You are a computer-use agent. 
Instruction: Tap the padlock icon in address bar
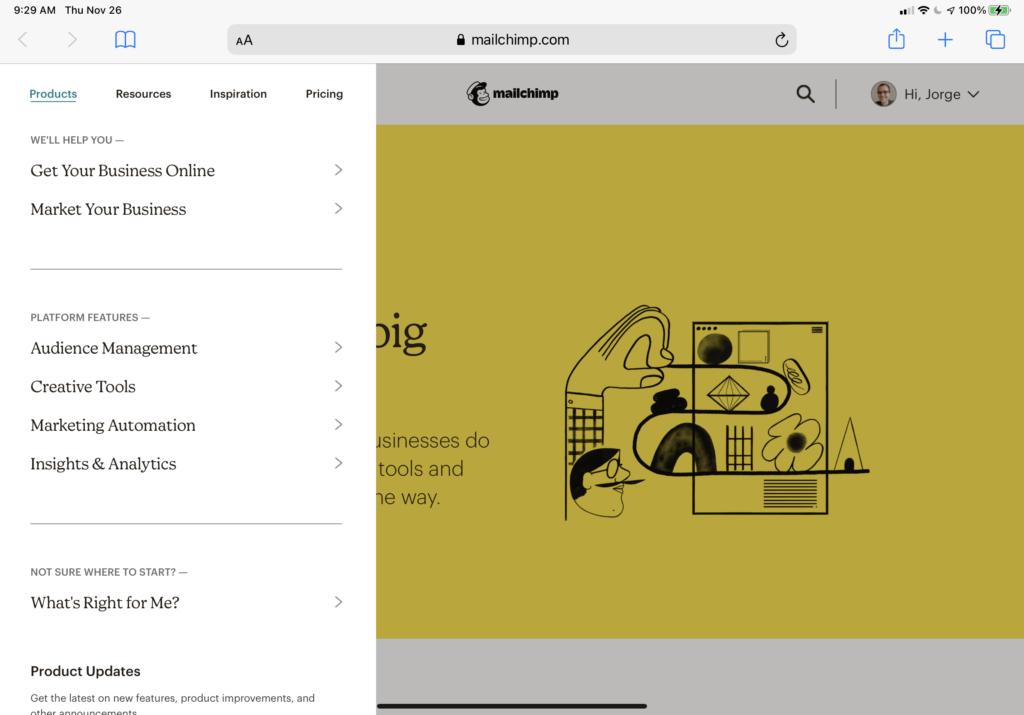460,40
